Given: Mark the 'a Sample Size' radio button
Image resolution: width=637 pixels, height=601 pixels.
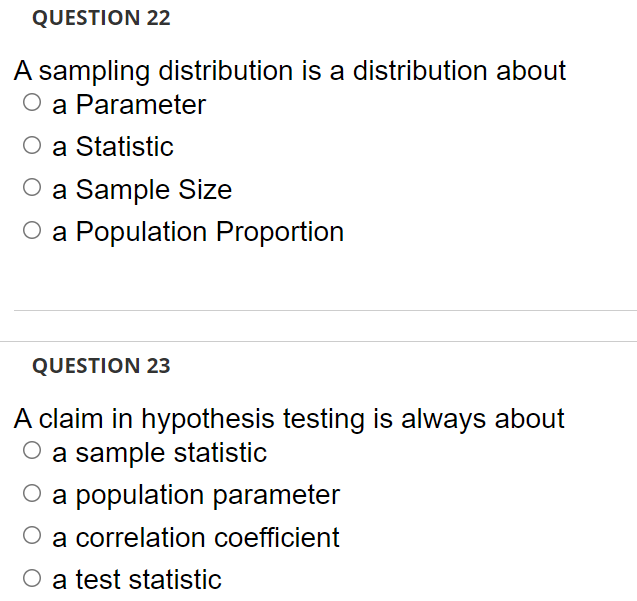Looking at the screenshot, I should [32, 187].
